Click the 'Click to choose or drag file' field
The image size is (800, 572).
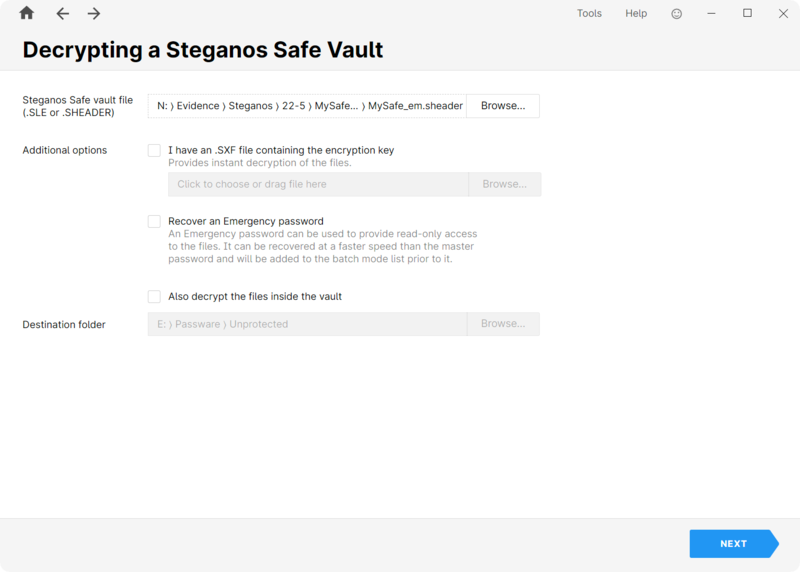318,184
